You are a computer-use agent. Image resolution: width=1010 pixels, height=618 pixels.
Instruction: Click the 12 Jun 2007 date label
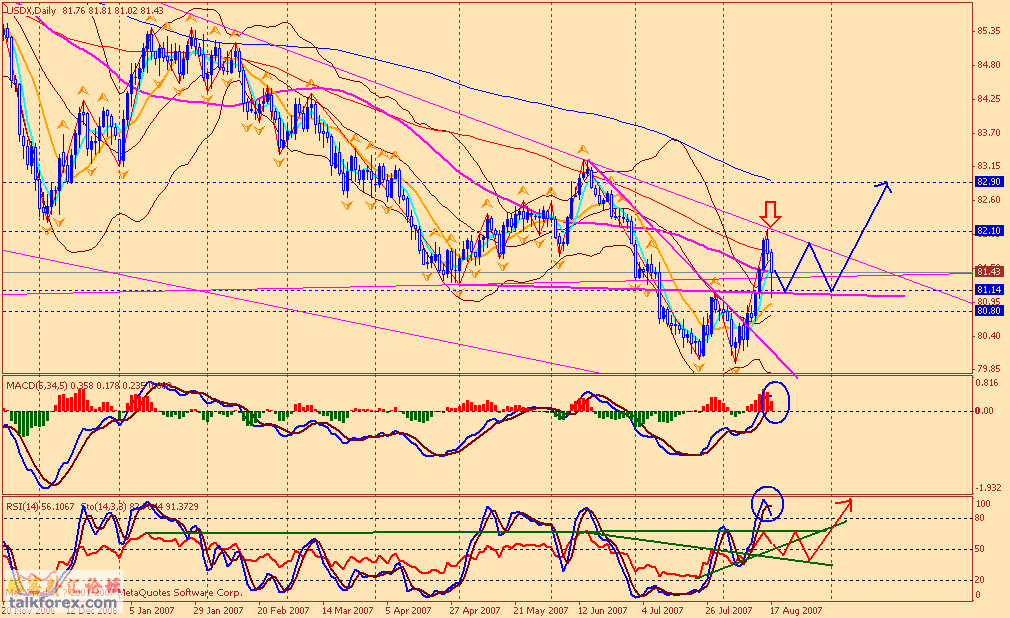coord(603,610)
